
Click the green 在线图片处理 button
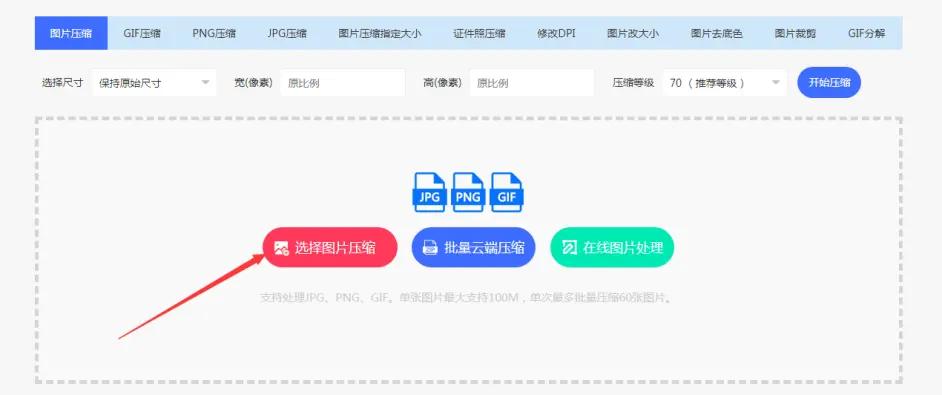(612, 247)
